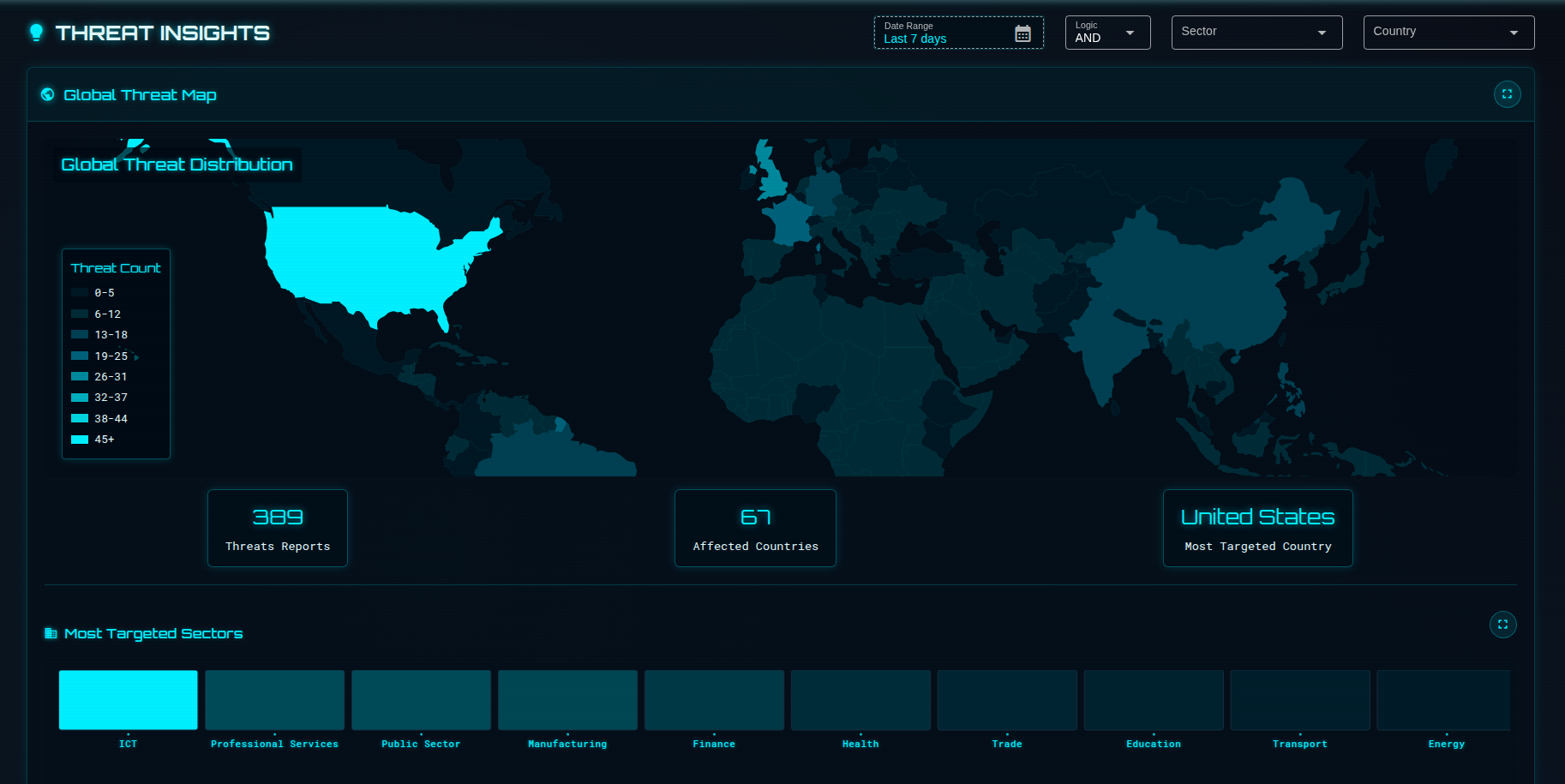The width and height of the screenshot is (1565, 784).
Task: Click the building icon beside Most Targeted Sectors
Action: (x=49, y=633)
